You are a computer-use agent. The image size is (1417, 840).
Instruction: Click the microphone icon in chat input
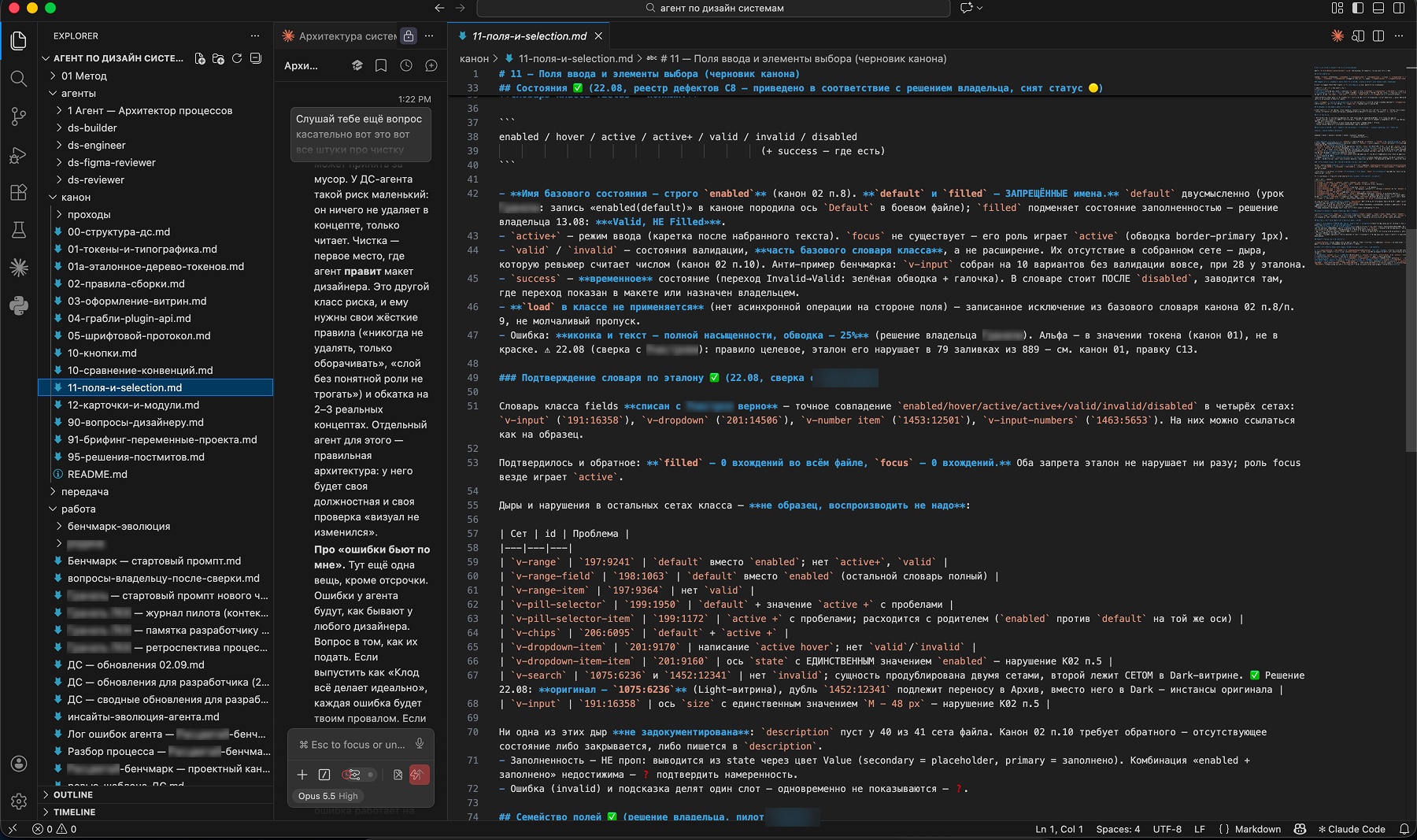[420, 744]
